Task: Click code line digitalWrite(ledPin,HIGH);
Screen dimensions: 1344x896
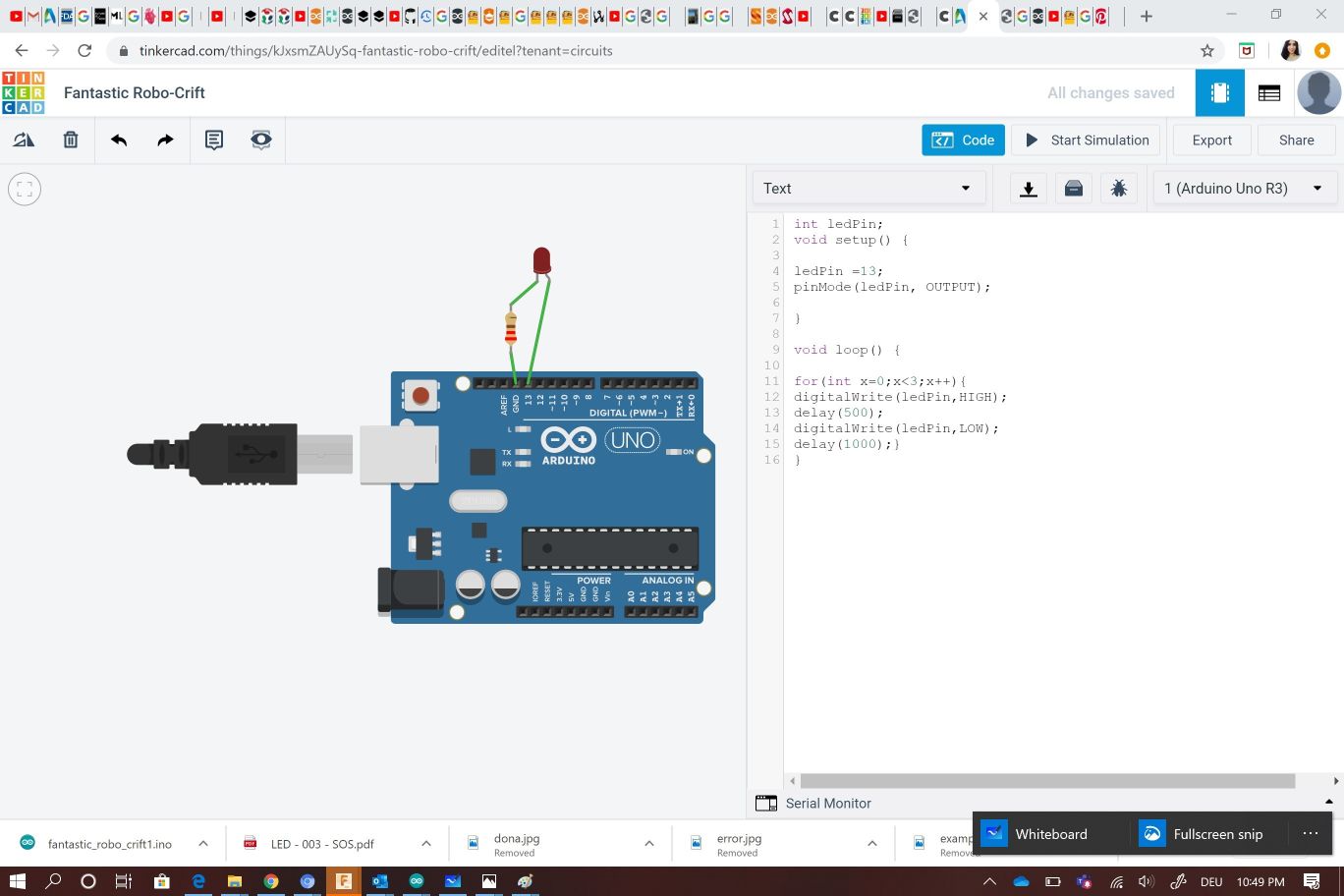Action: [900, 397]
